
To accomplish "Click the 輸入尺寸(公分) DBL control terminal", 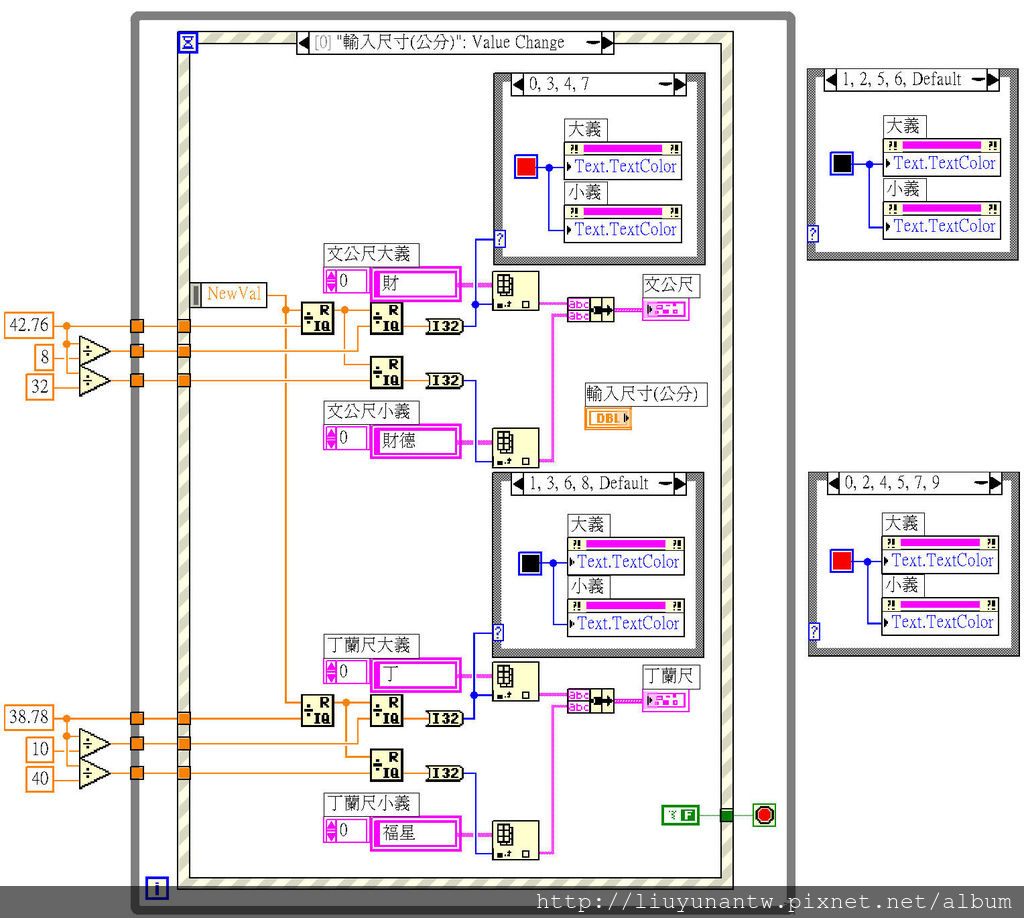I will 608,418.
